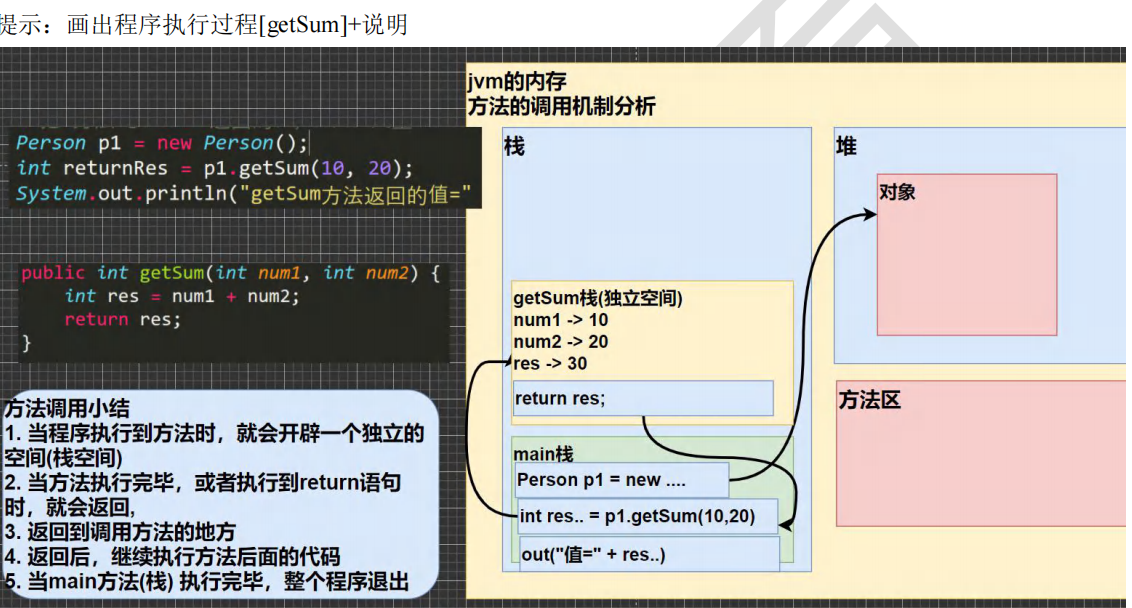Click the '栈' label
The width and height of the screenshot is (1132, 608).
point(514,147)
